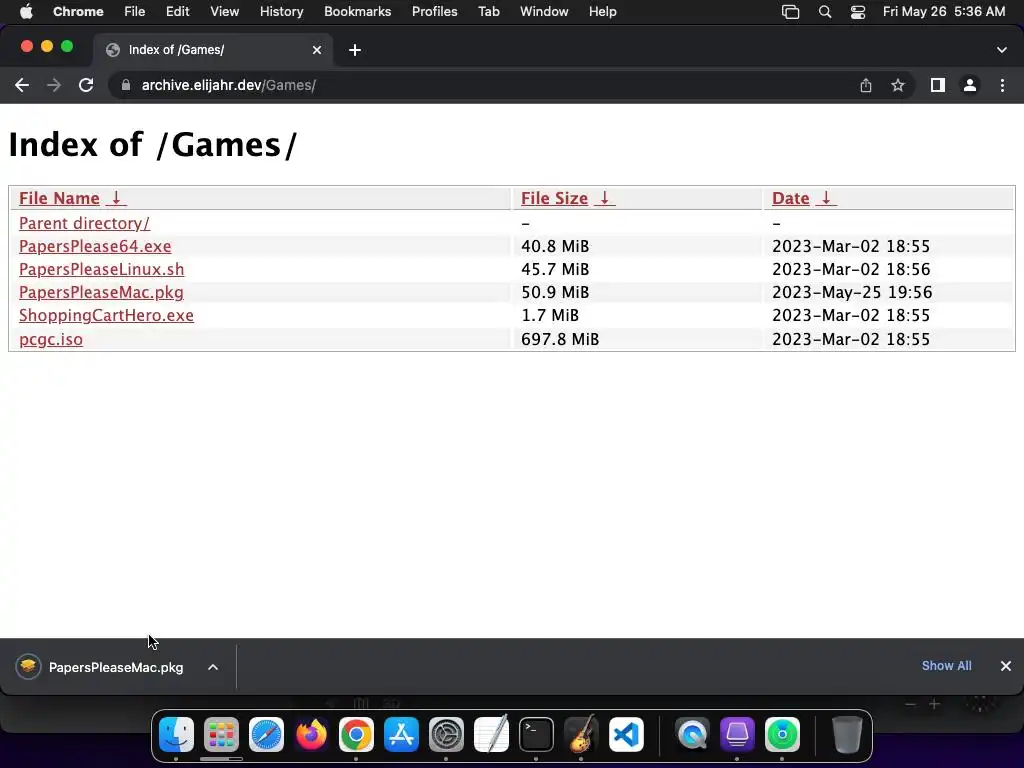Click the 2023-May-25 19:56 date cell
Screen dimensions: 1024x768
click(852, 292)
